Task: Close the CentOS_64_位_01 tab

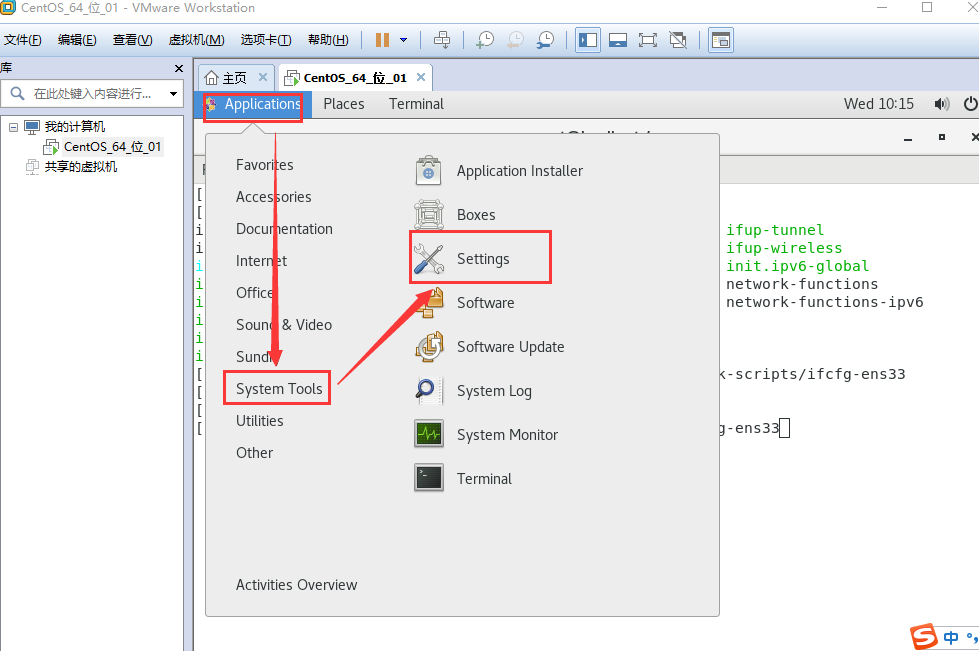Action: [x=421, y=77]
